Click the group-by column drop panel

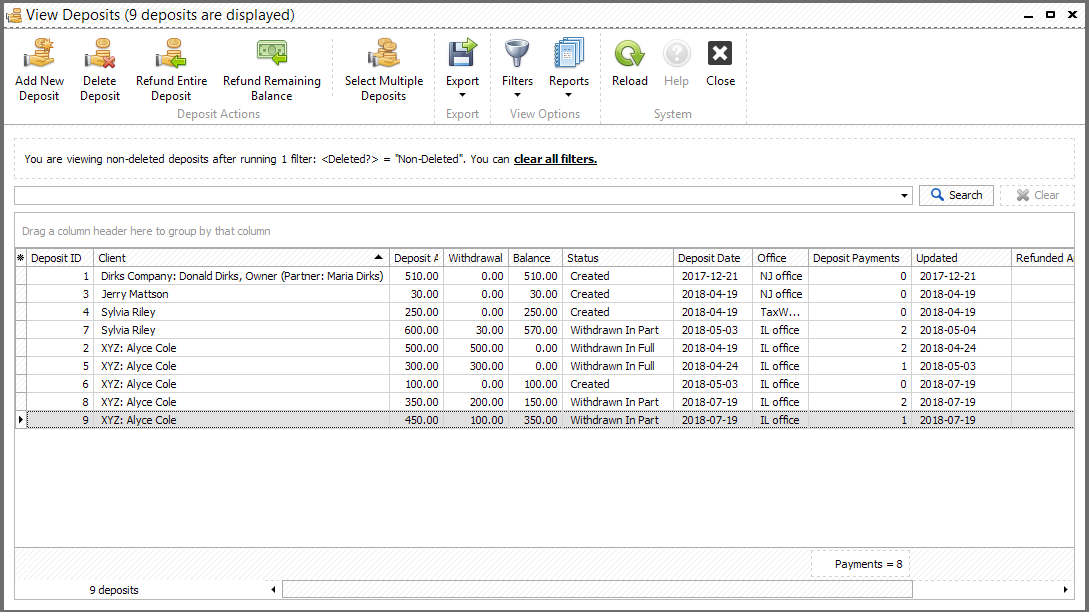pos(544,231)
